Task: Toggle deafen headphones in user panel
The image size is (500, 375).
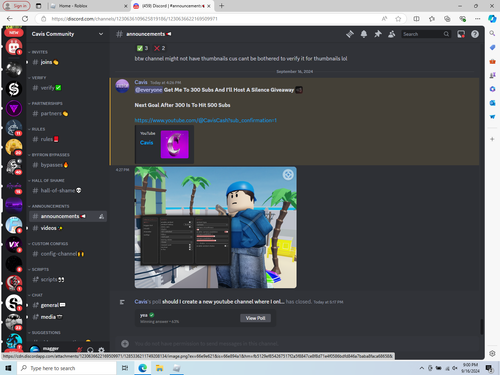Action: (90, 350)
